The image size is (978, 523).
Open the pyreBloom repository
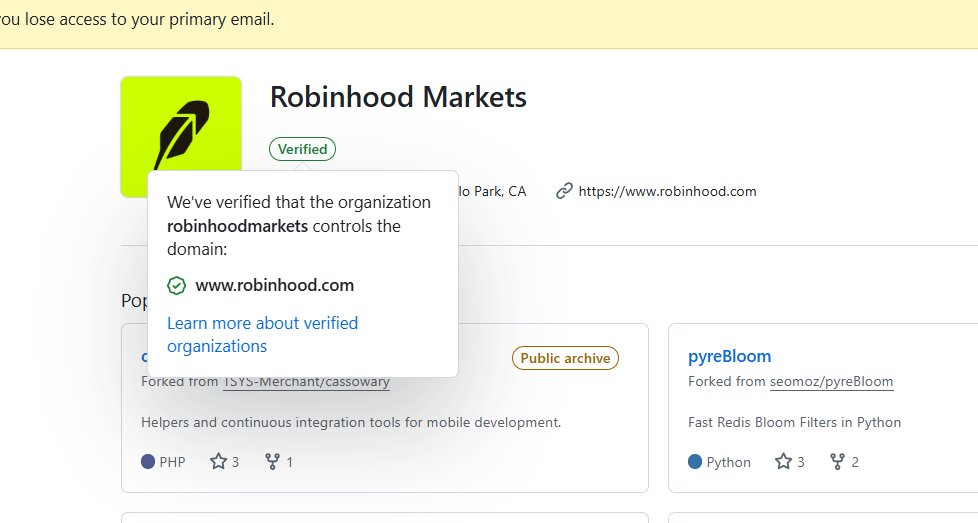pos(729,356)
